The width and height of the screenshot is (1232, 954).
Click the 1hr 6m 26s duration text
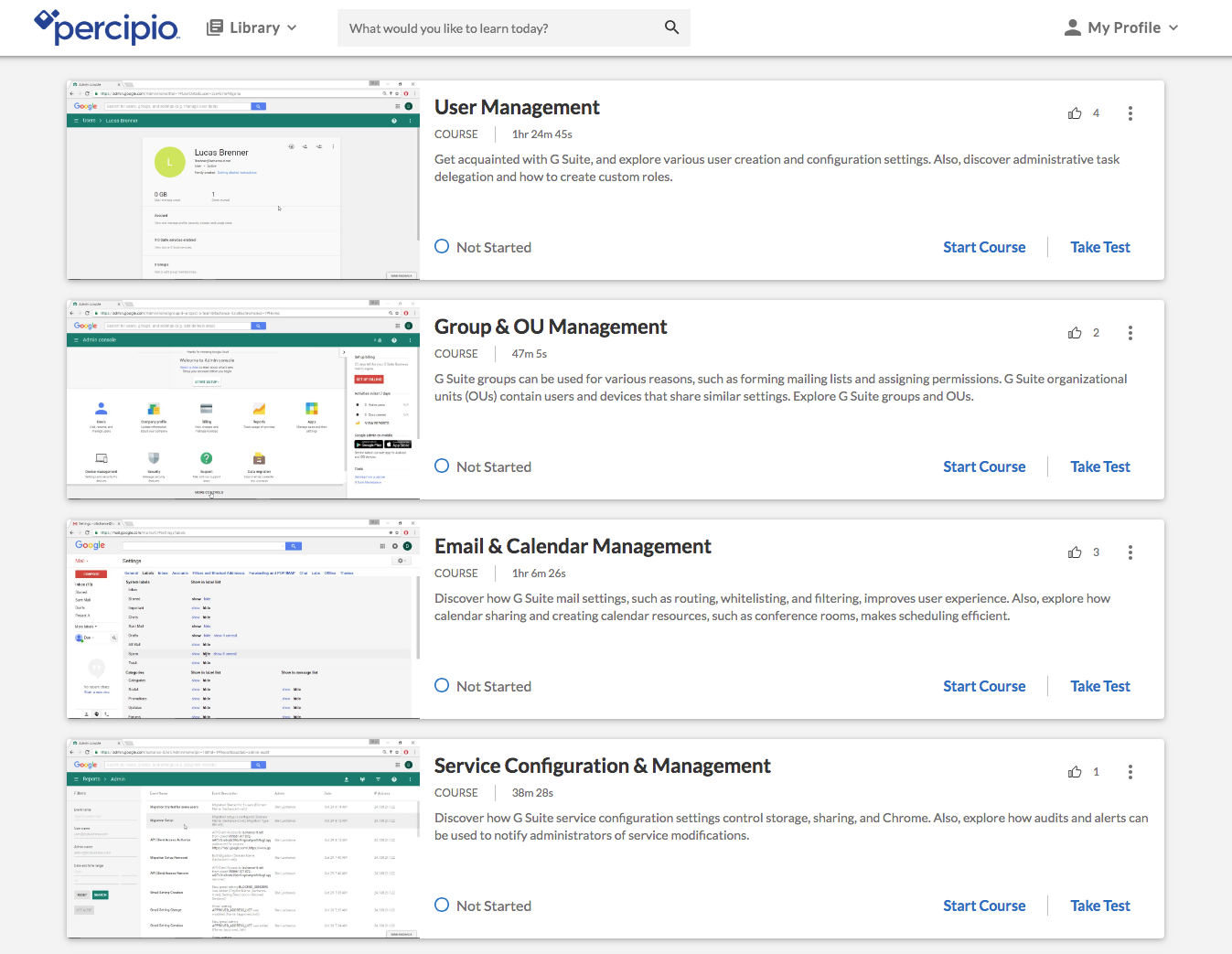click(x=540, y=573)
